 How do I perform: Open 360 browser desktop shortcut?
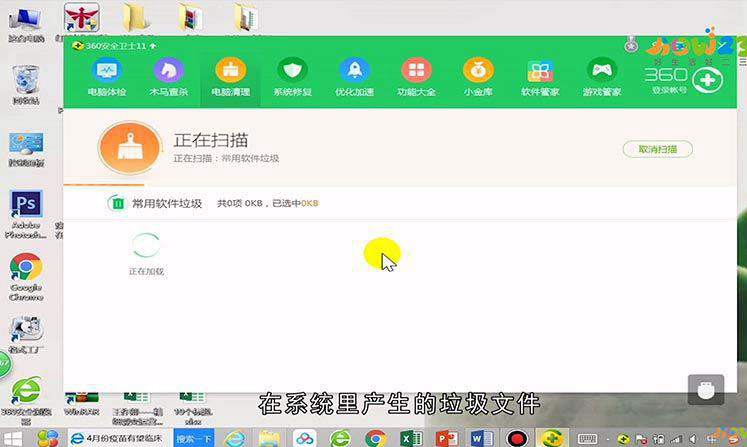point(26,400)
